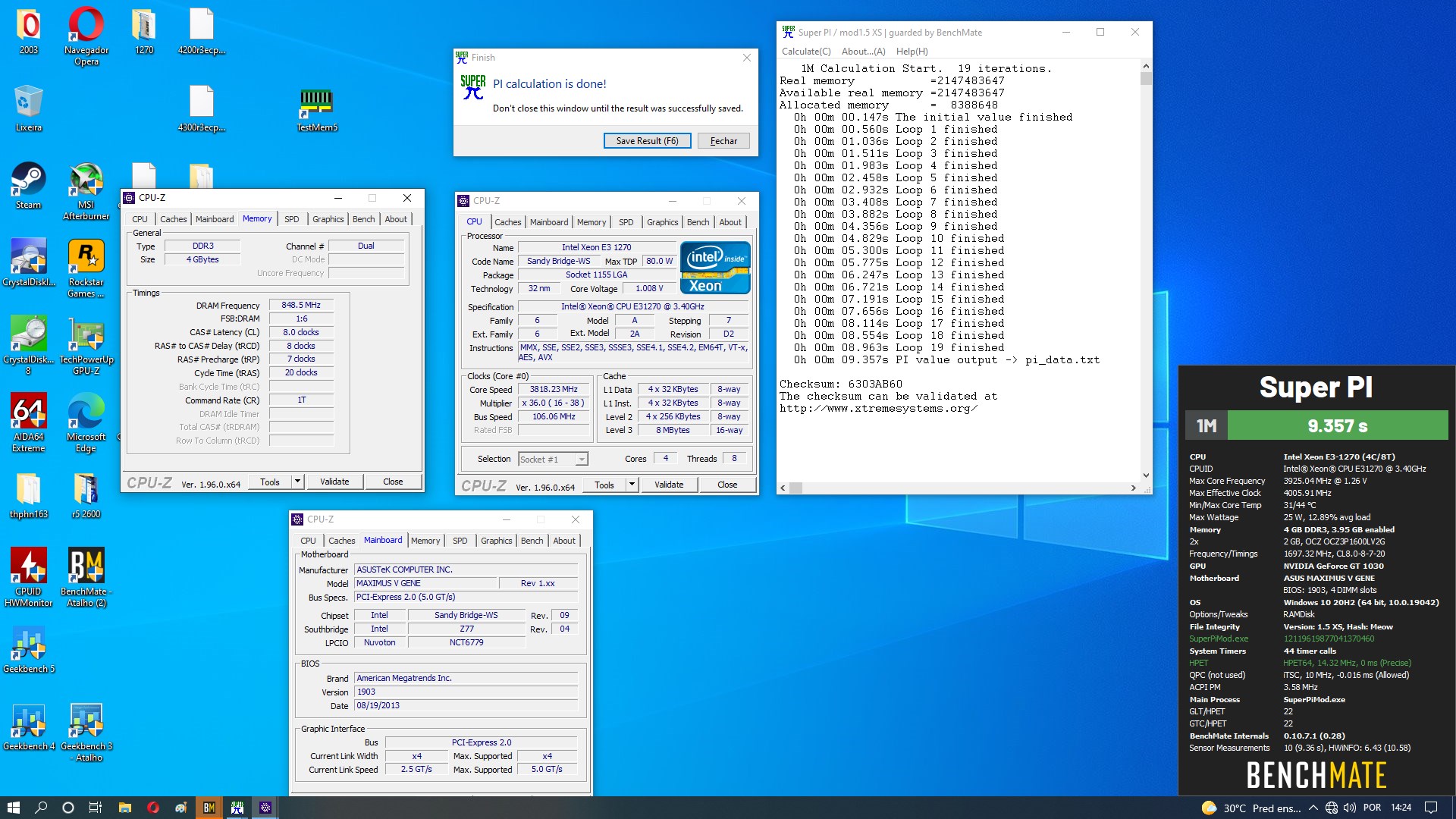
Task: Switch to the SPD tab in Memory CPU-Z window
Action: click(292, 219)
